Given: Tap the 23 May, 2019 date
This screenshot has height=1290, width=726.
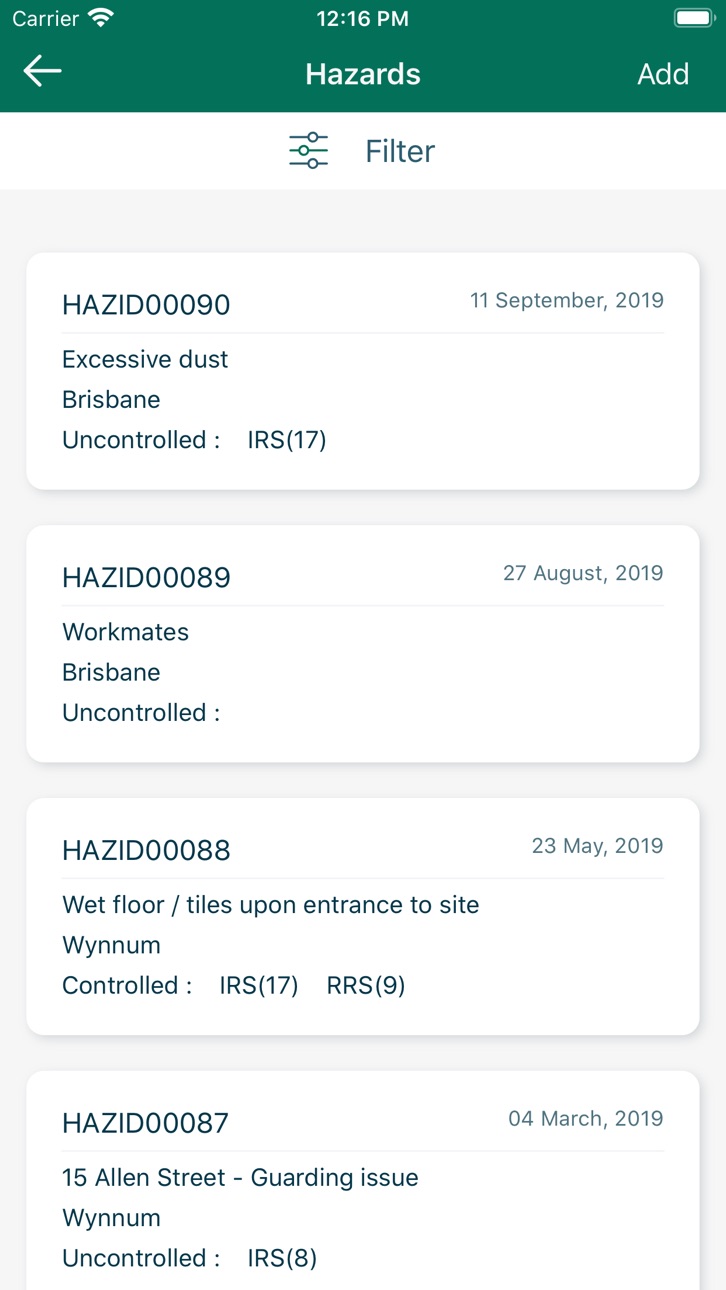Looking at the screenshot, I should (598, 846).
